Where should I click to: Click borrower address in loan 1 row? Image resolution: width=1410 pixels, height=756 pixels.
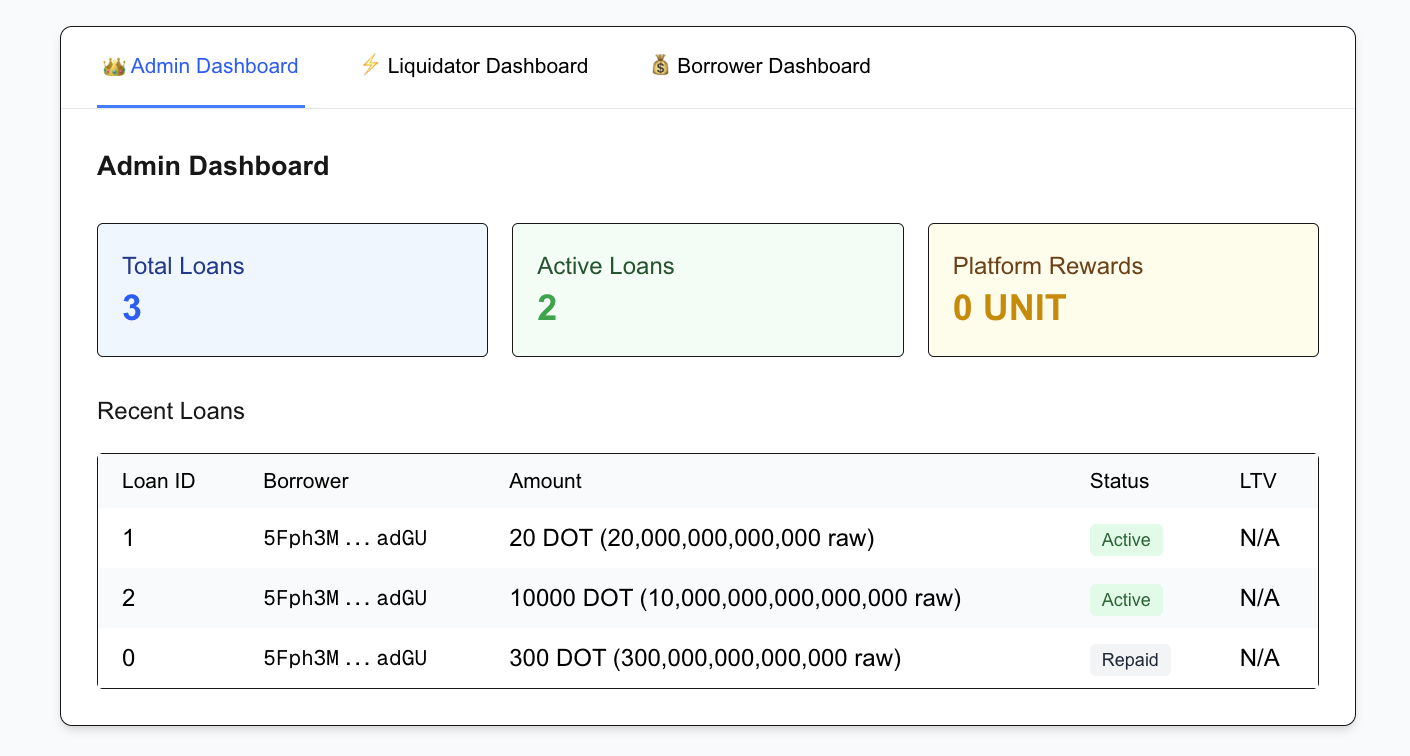tap(345, 539)
